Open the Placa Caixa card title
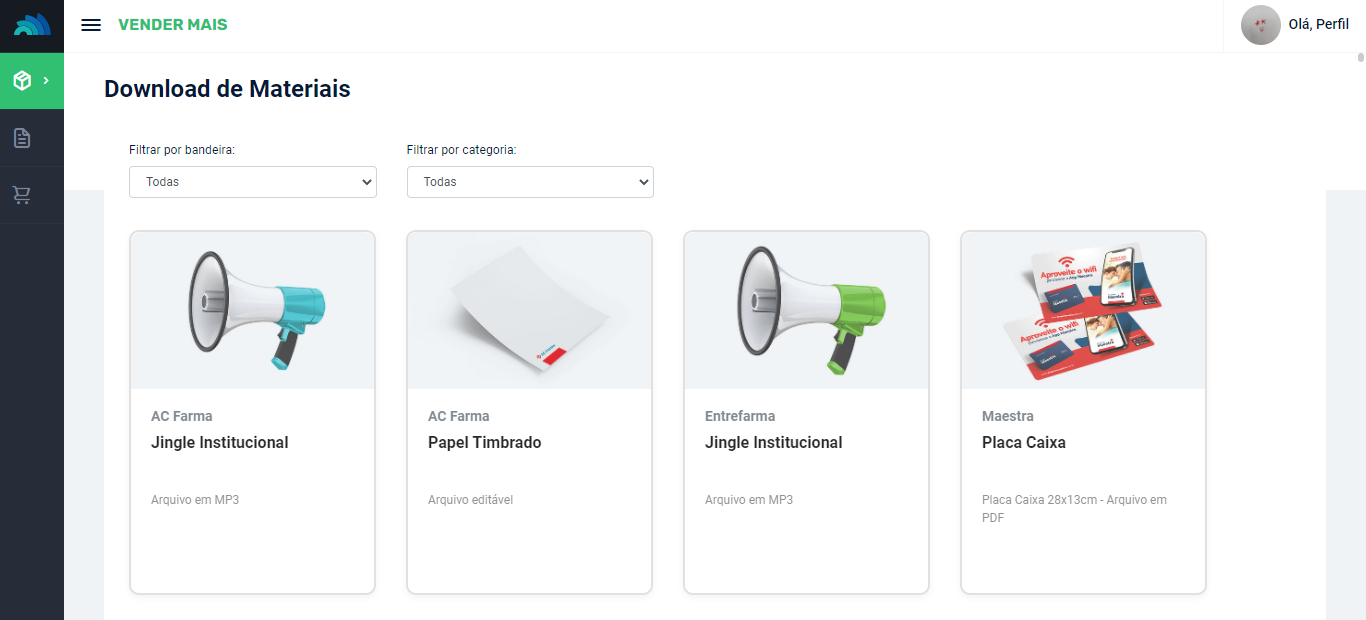The image size is (1366, 620). pyautogui.click(x=1024, y=443)
